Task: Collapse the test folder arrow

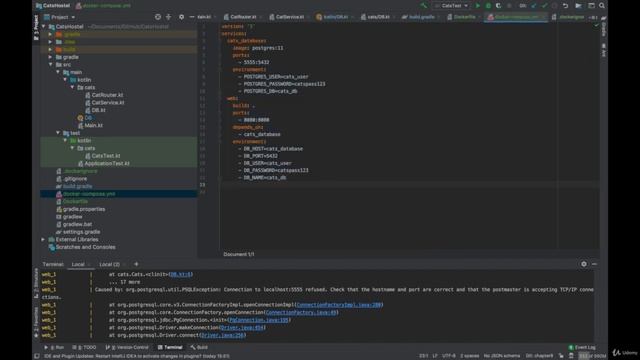Action: pos(58,133)
